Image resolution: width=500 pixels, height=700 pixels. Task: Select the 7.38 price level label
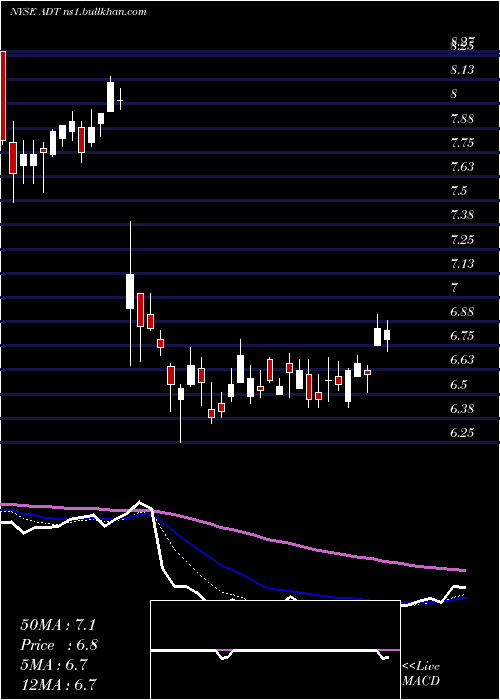(x=462, y=215)
